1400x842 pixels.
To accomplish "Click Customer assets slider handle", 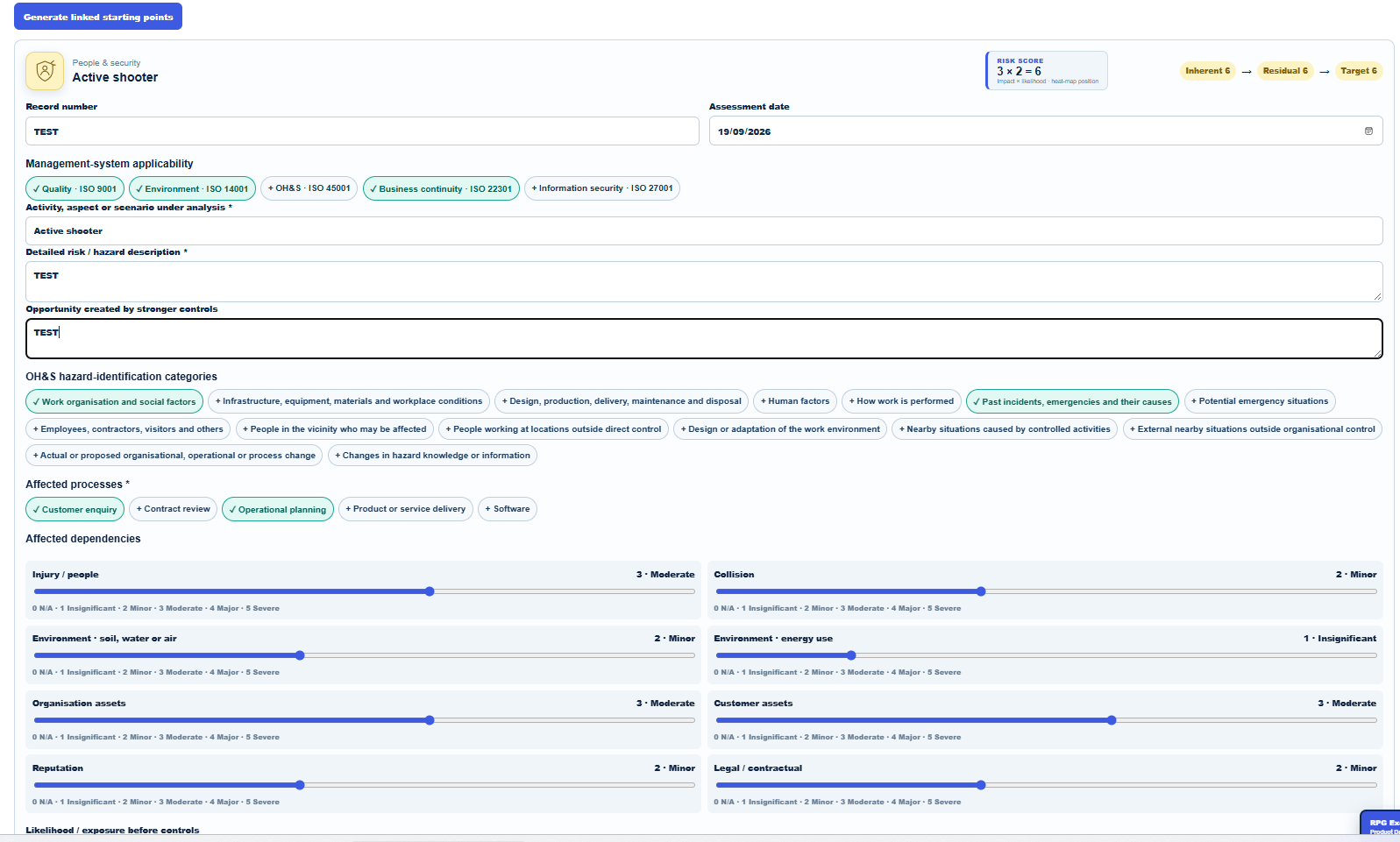I will tap(1112, 720).
